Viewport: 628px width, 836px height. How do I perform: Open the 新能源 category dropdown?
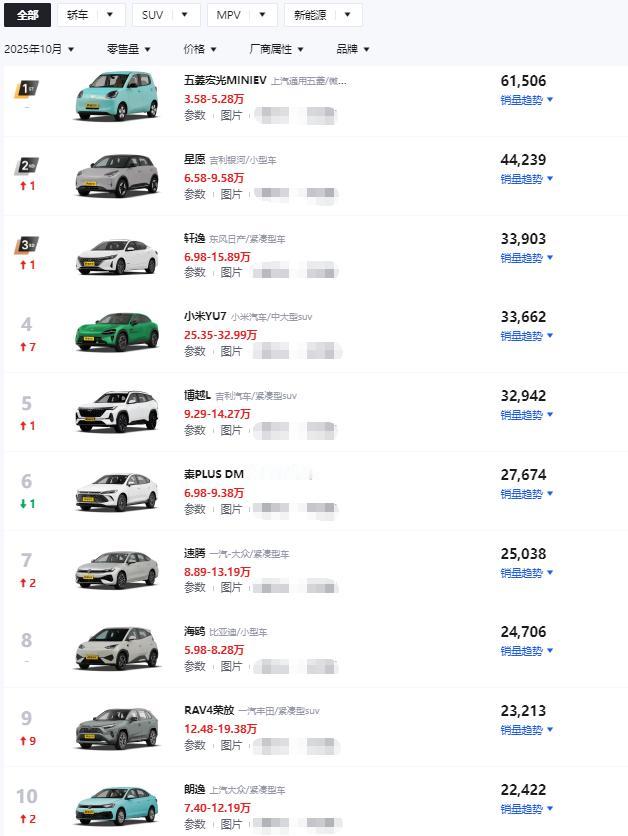click(310, 15)
